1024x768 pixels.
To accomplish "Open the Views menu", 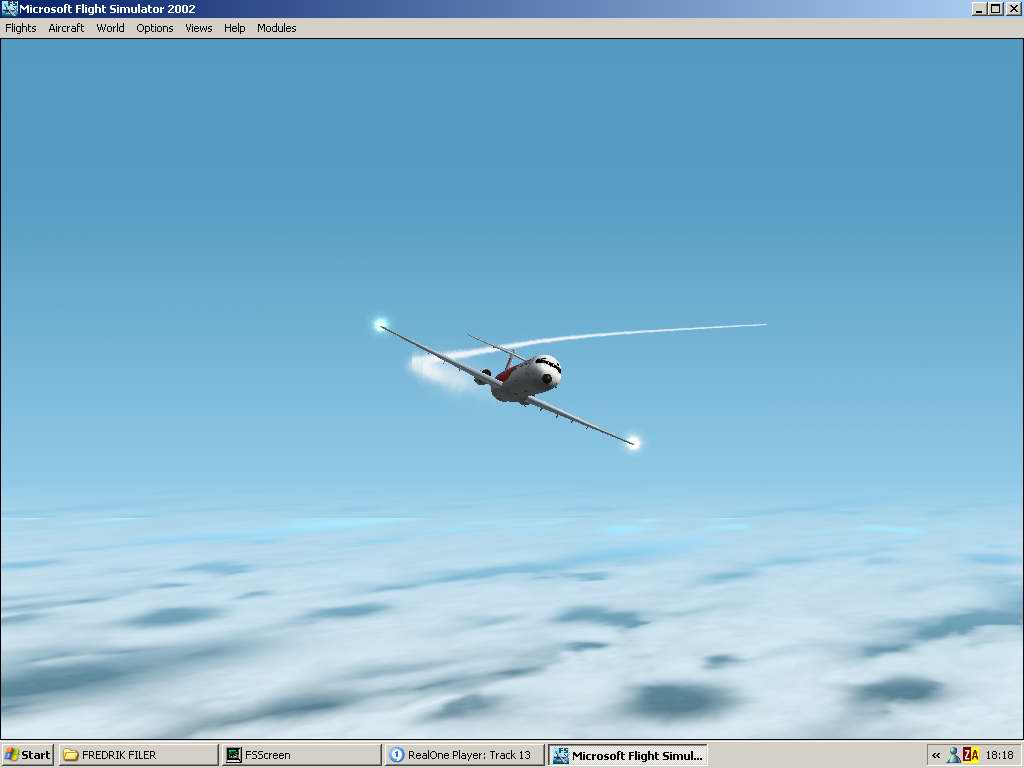I will [x=199, y=28].
